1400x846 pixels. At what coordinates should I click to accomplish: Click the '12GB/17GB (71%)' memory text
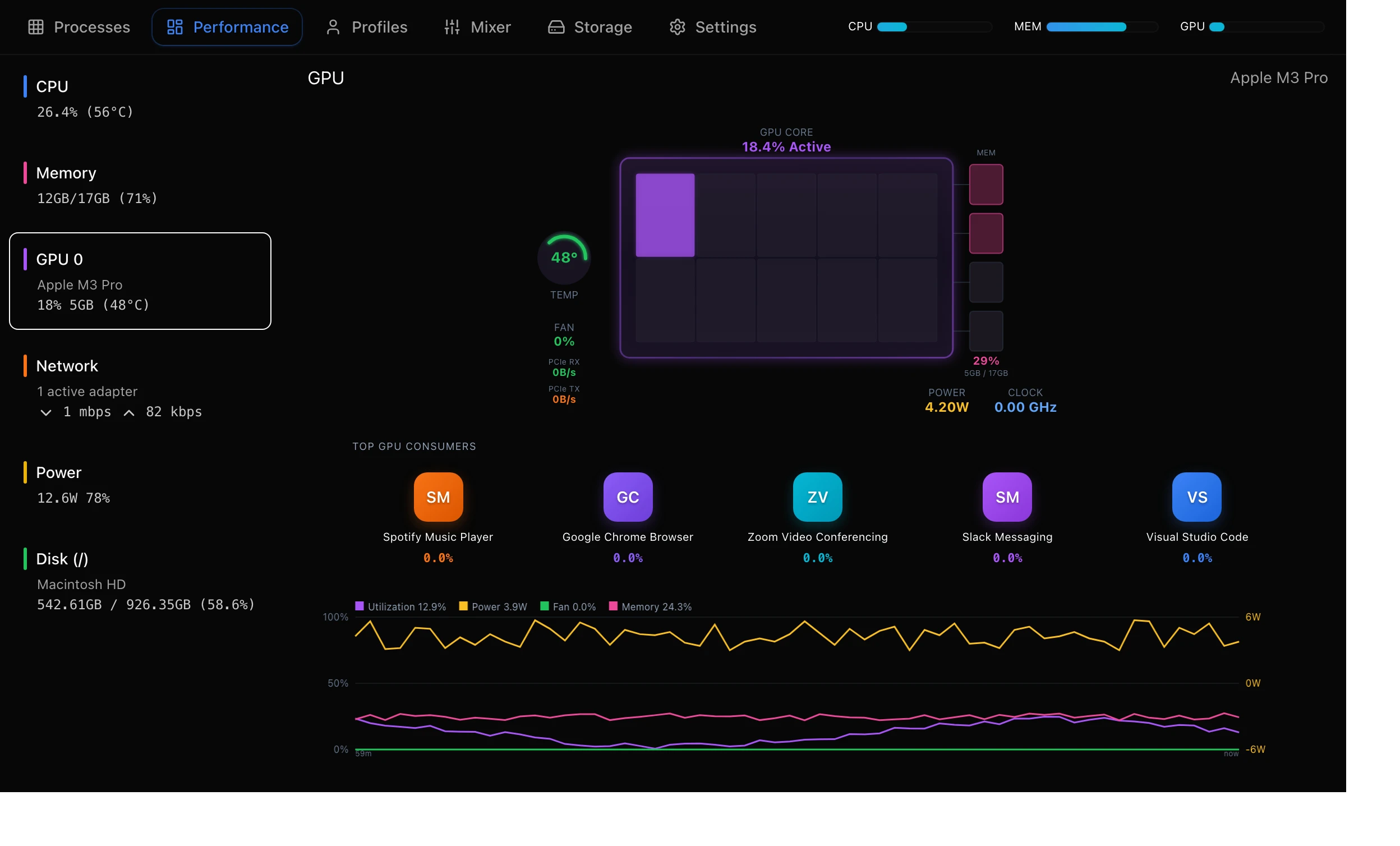tap(97, 198)
